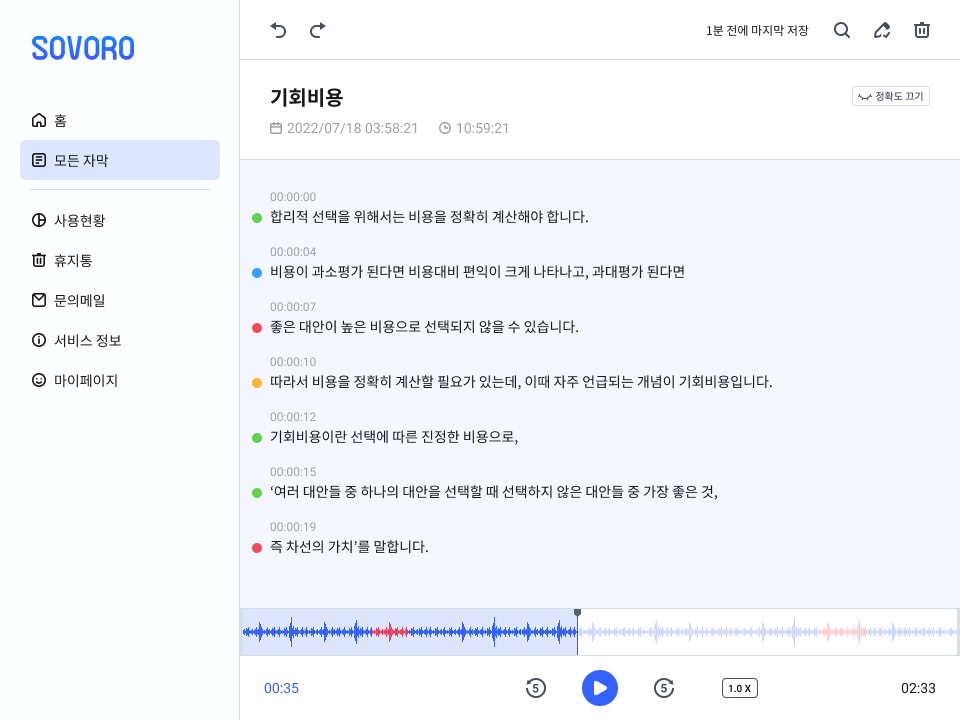
Task: Select subtitle line 비용이 과소평가 된다면
Action: point(478,272)
